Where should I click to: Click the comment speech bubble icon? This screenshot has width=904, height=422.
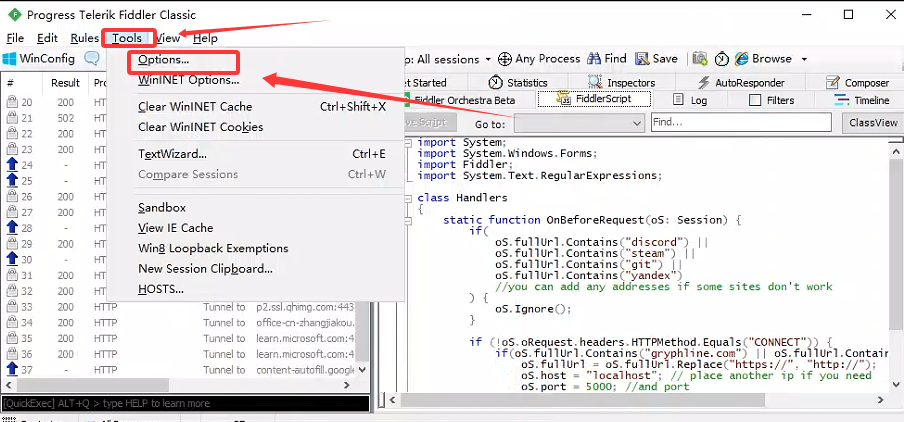point(92,59)
